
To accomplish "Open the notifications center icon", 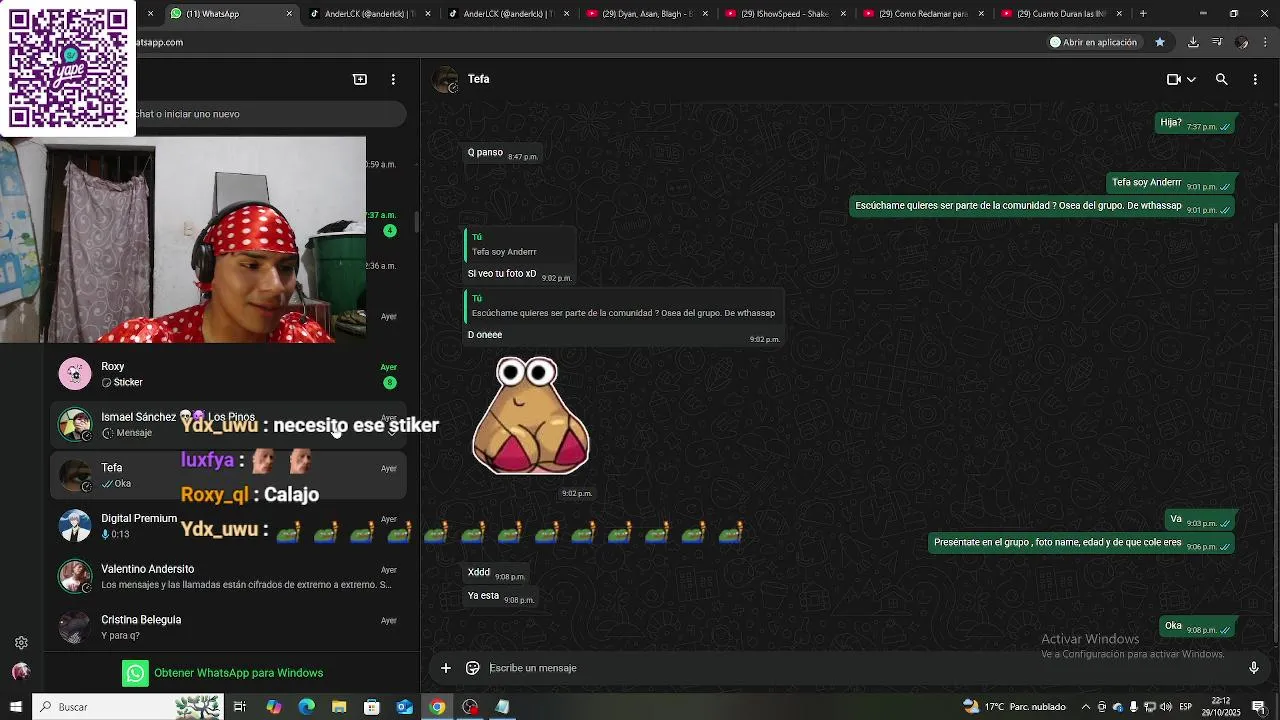I will [1258, 707].
